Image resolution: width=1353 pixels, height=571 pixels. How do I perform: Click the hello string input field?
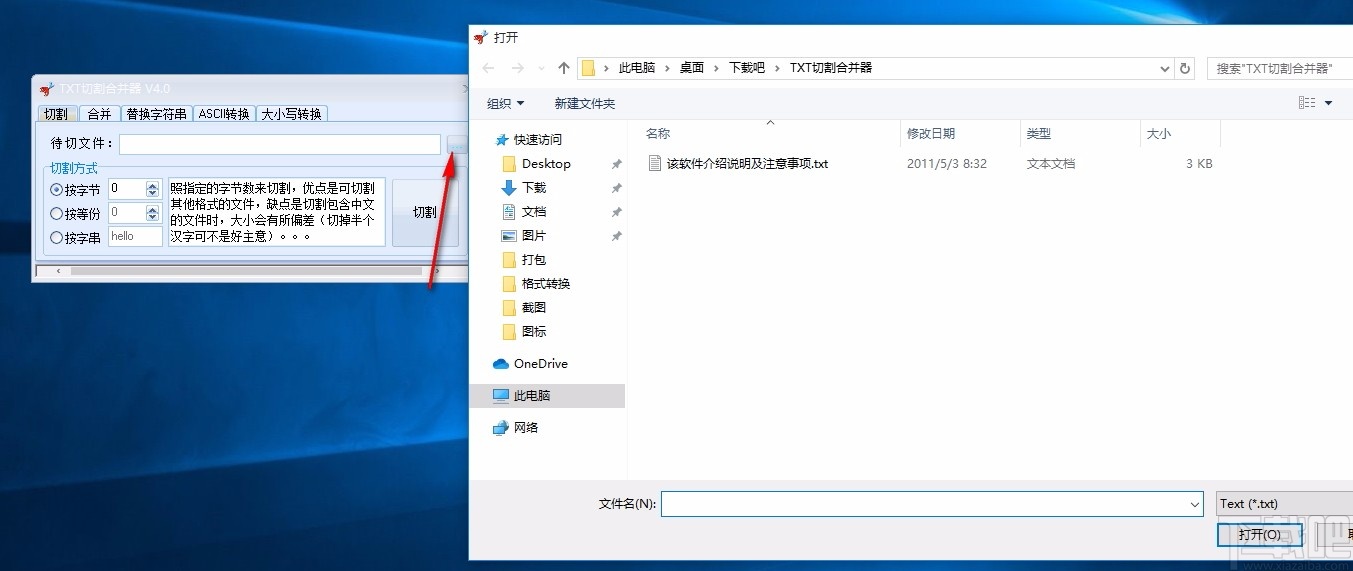135,236
